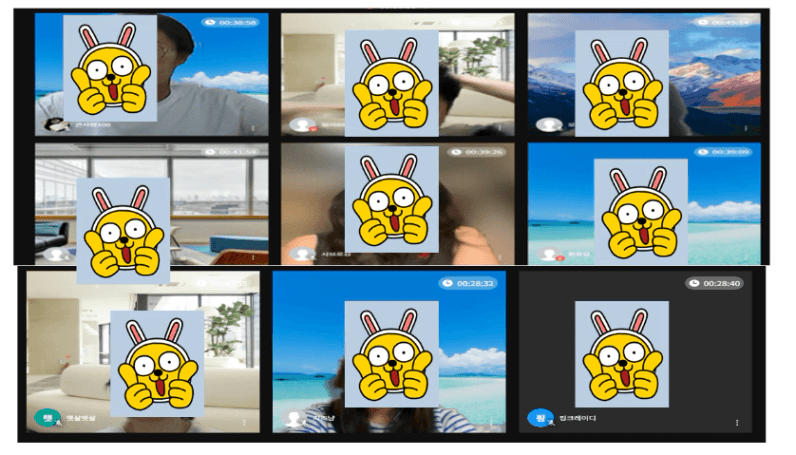Click the blue round avatar on dark tile
796x455 pixels.
click(540, 418)
